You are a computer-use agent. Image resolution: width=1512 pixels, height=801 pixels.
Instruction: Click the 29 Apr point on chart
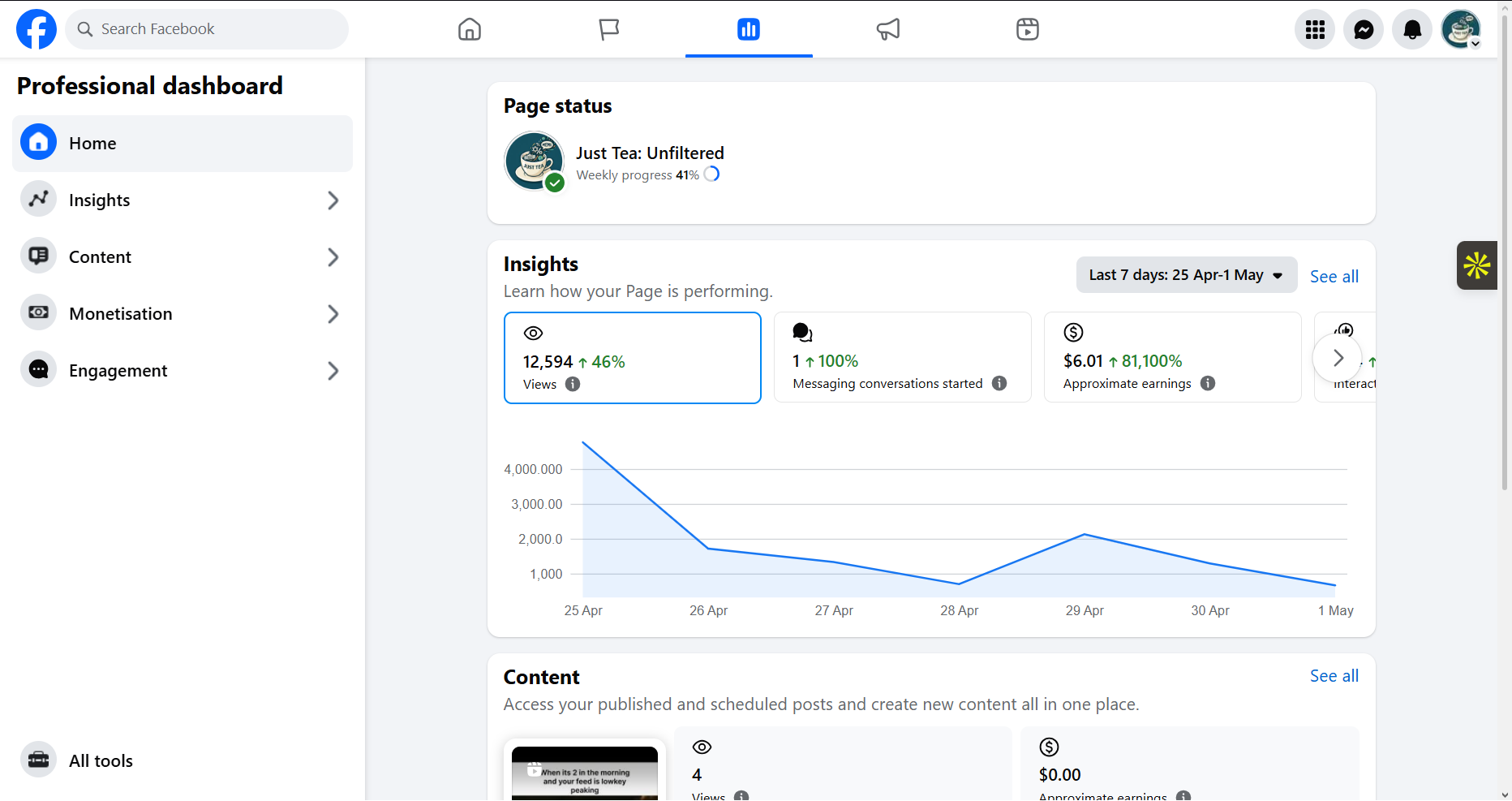coord(1085,535)
